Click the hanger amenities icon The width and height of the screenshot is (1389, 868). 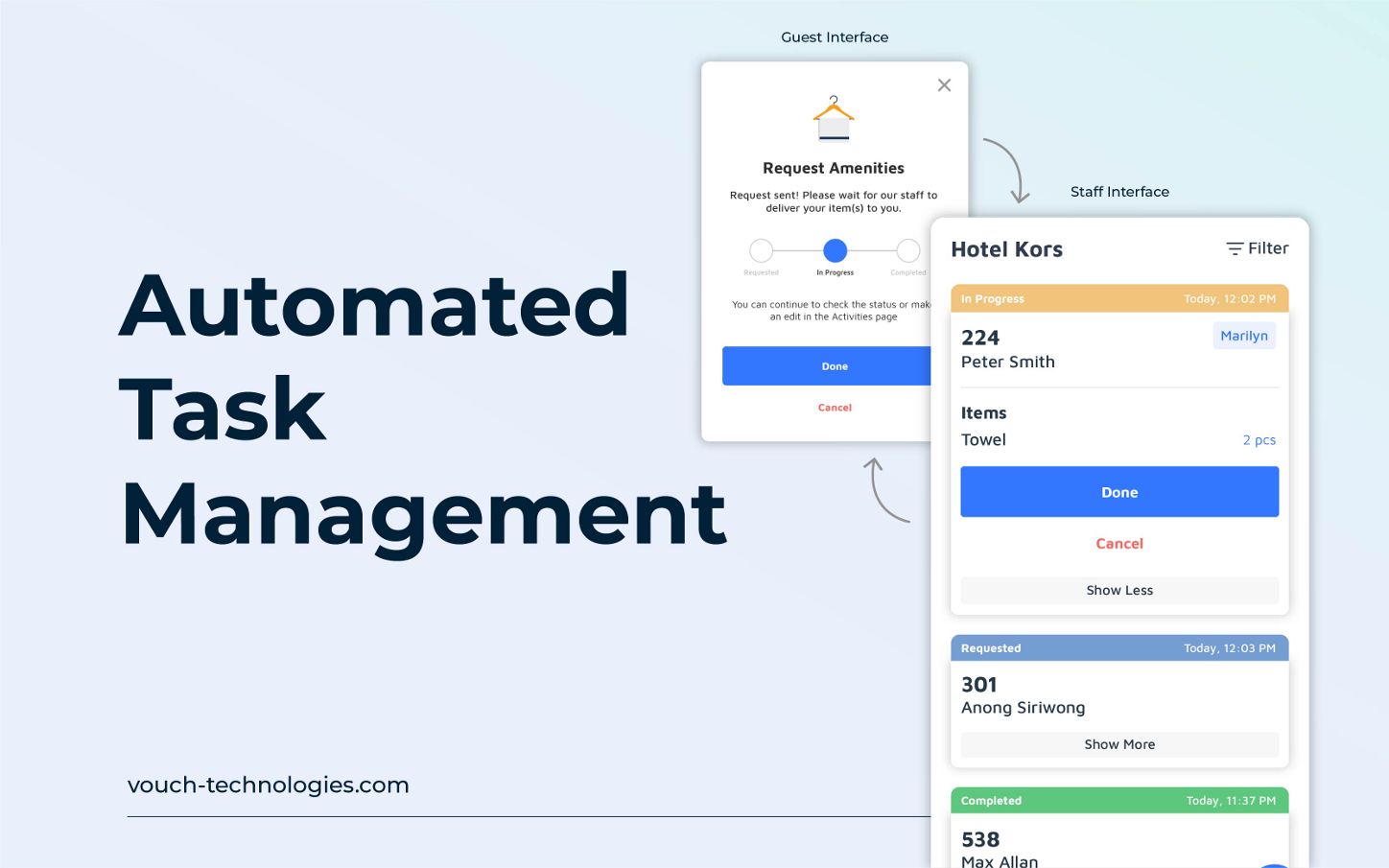[834, 118]
